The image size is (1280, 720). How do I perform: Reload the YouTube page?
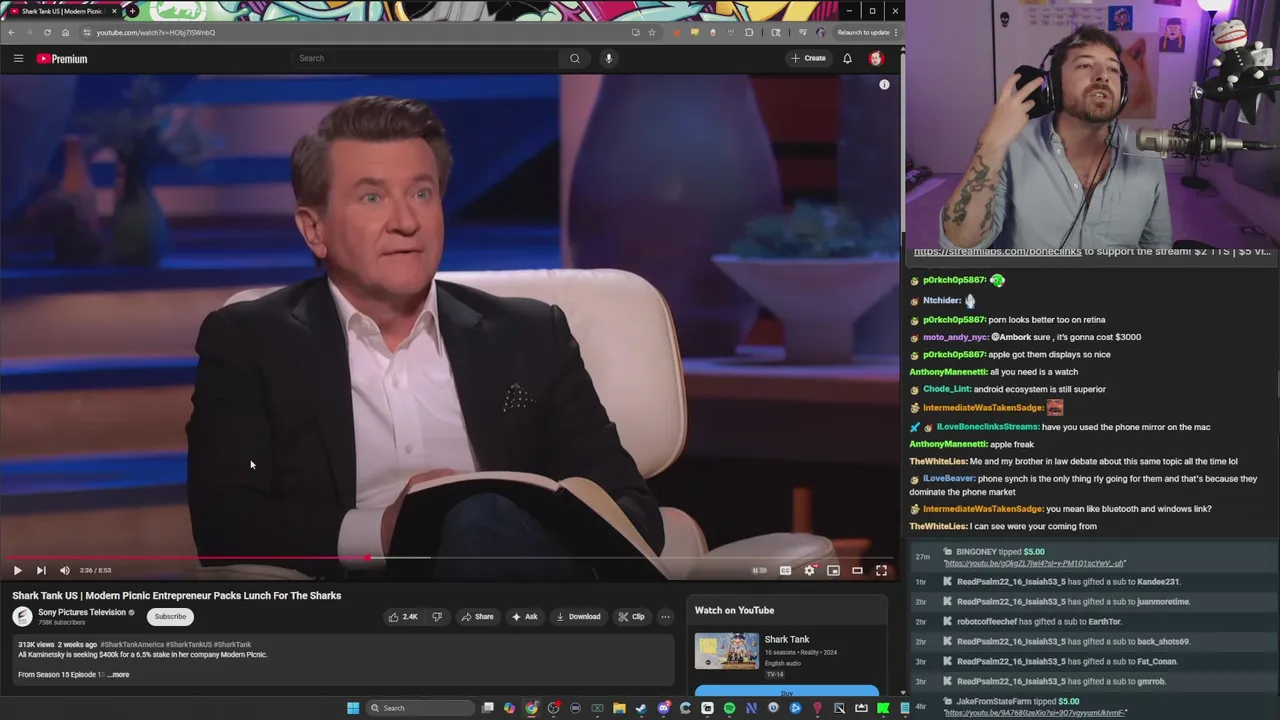47,32
